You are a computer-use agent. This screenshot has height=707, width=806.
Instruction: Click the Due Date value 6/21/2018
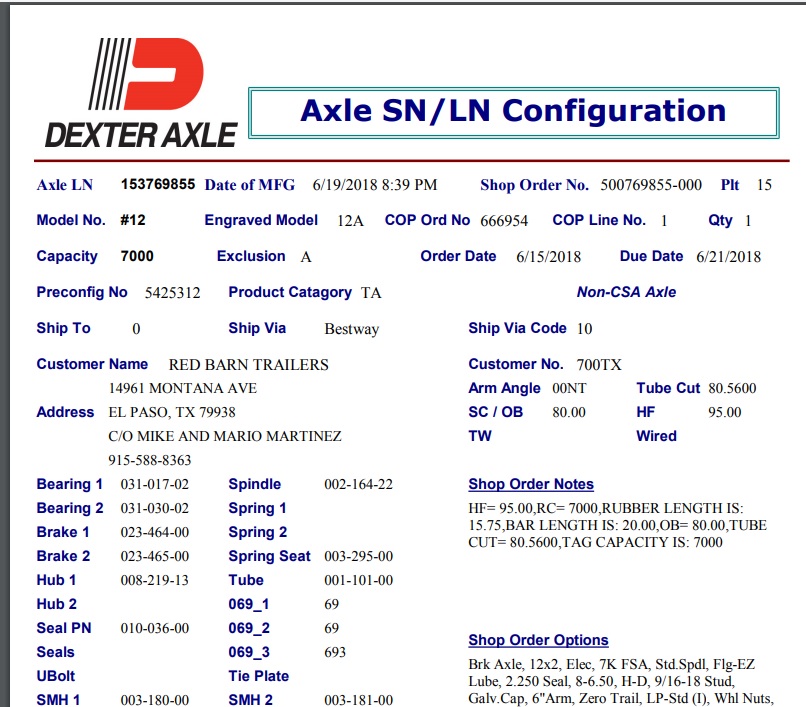(x=728, y=257)
